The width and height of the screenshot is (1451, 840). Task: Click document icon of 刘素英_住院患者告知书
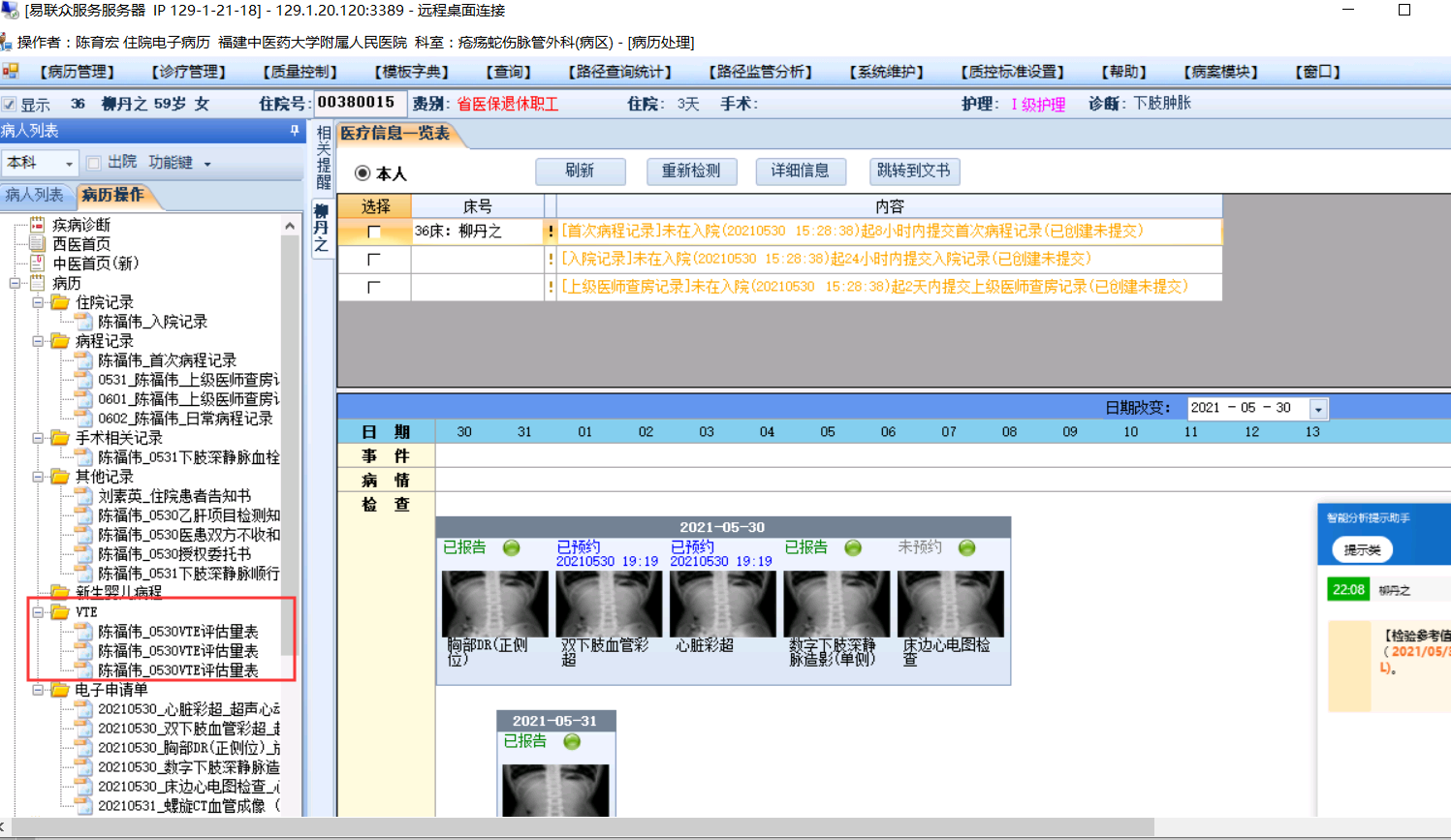(83, 496)
